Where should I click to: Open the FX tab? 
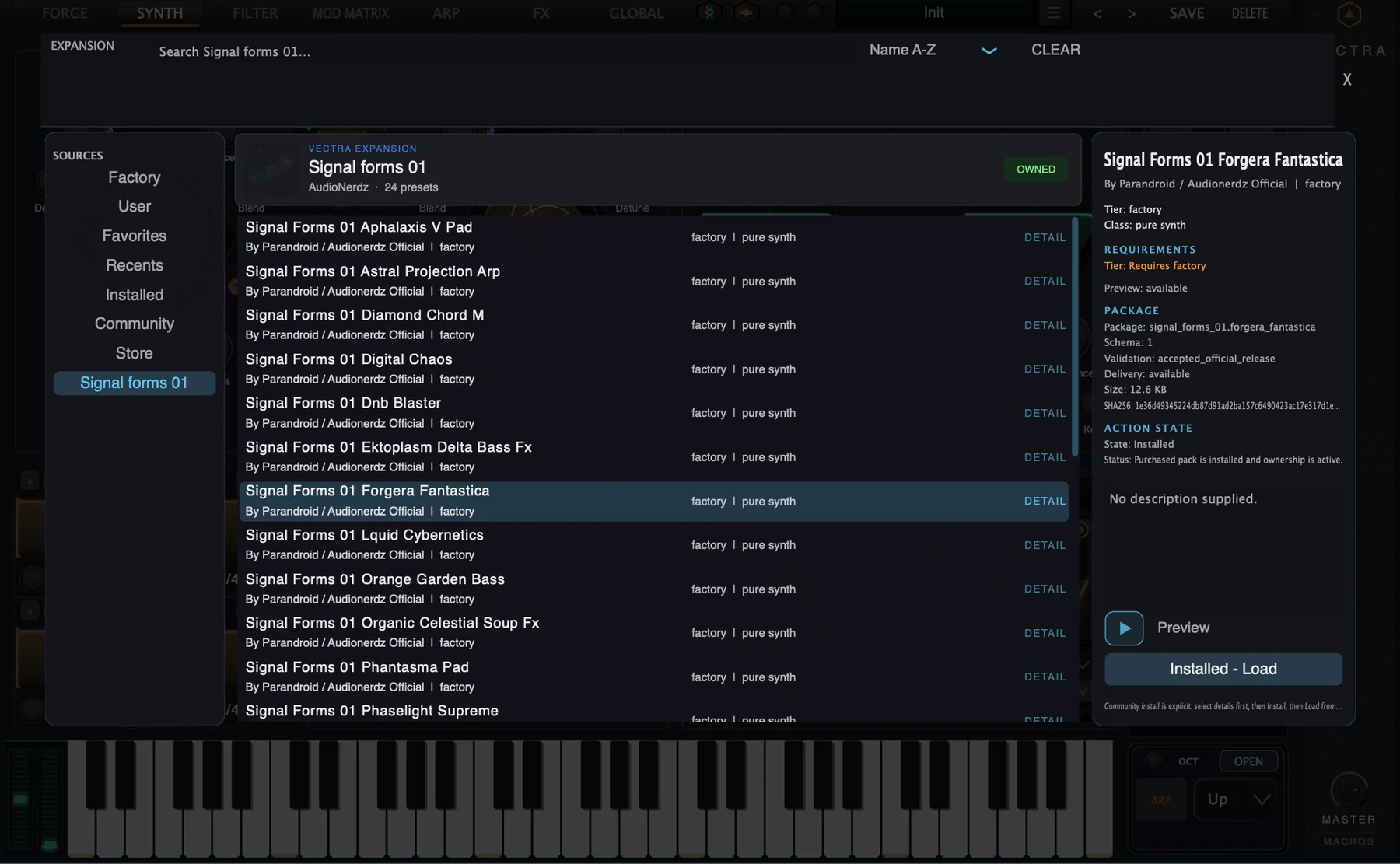pos(541,13)
